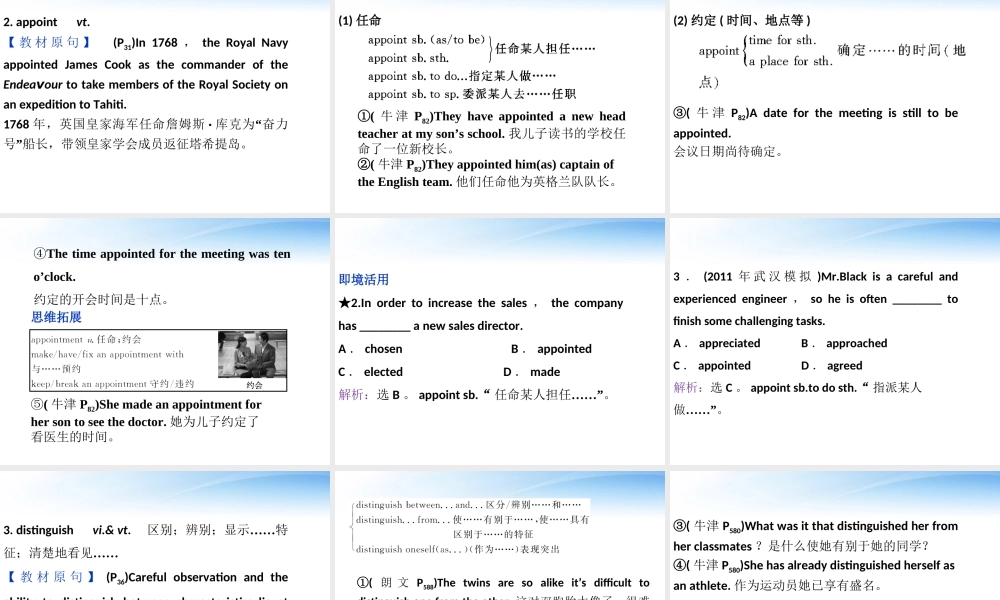
Task: Select 'distinguish between…and… 区分/辨别'
Action: tap(468, 504)
